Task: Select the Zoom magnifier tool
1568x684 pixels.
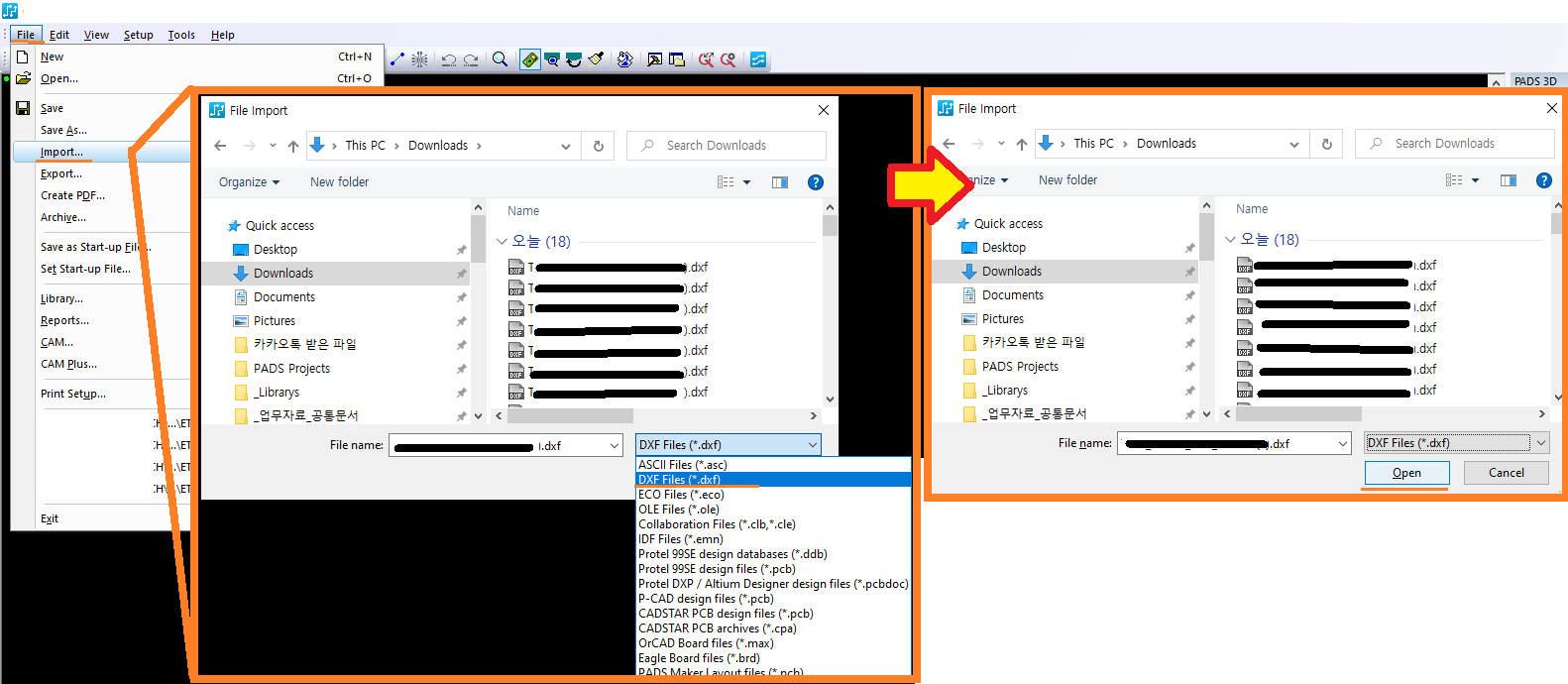Action: [x=501, y=59]
